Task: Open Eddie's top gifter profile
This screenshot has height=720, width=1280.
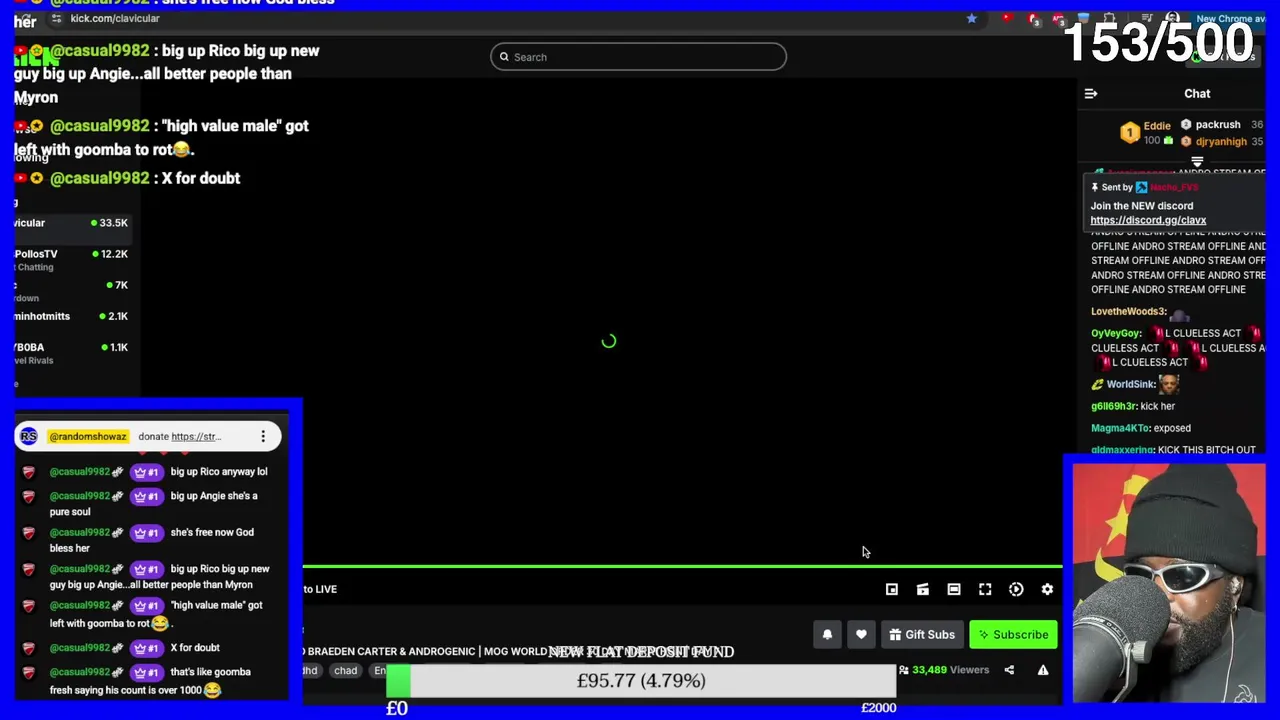Action: coord(1146,132)
